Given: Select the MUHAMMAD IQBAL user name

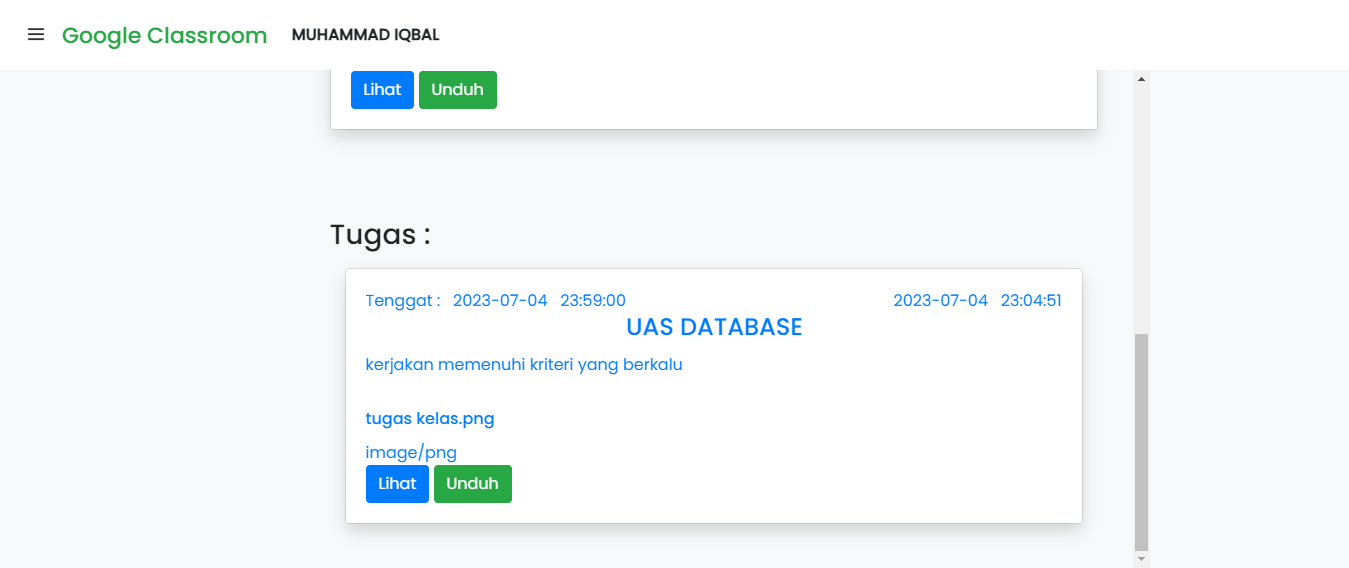Looking at the screenshot, I should click(365, 35).
